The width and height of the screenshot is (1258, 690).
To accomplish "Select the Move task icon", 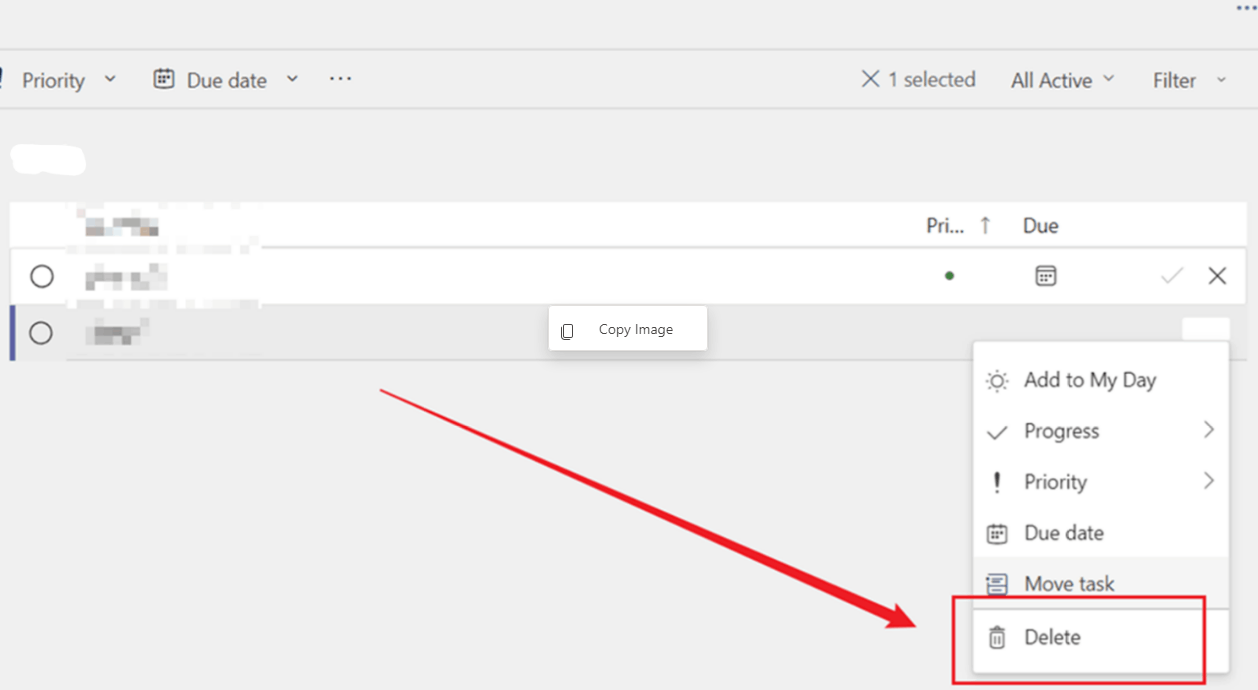I will (x=996, y=583).
